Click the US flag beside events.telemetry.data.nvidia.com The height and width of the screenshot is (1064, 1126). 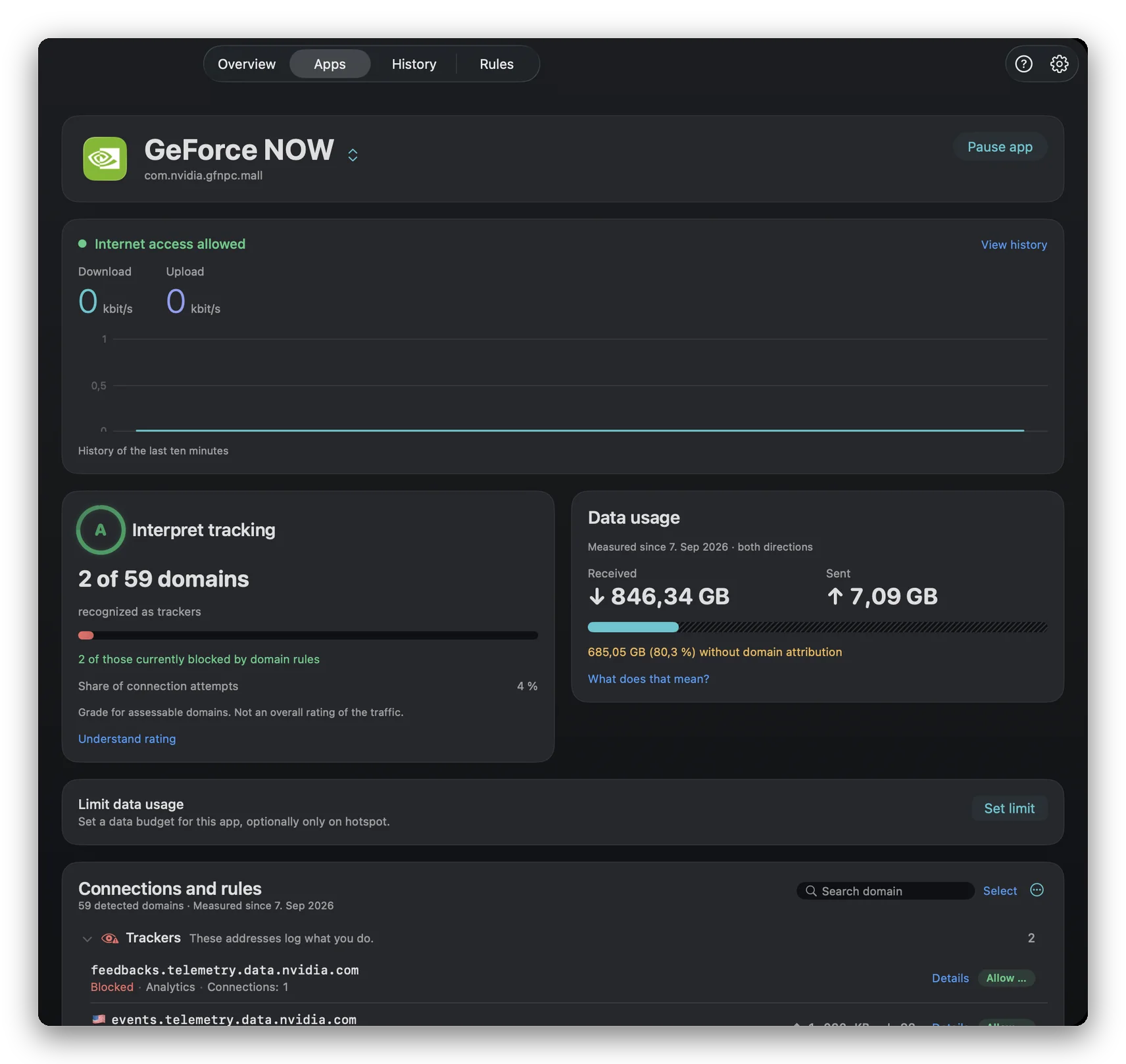click(x=99, y=1019)
